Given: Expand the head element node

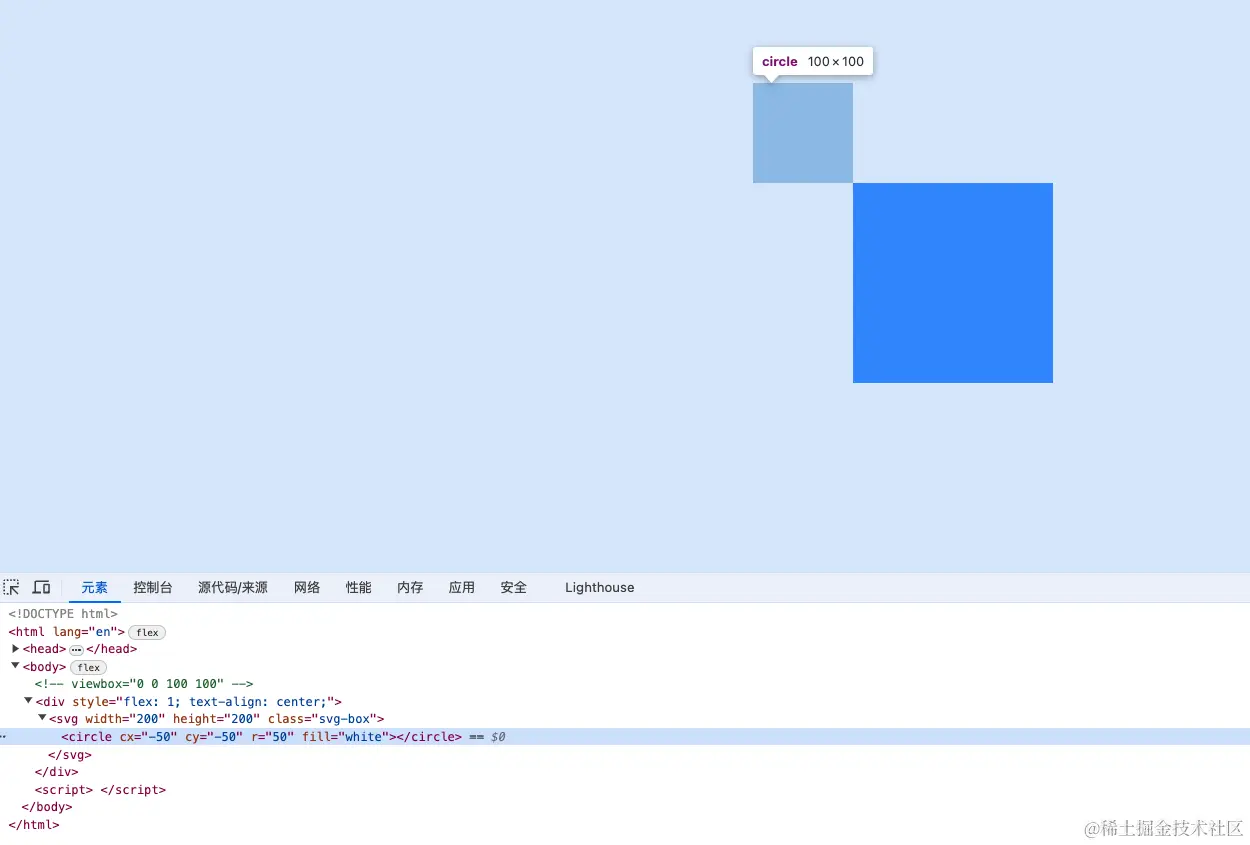Looking at the screenshot, I should 16,649.
